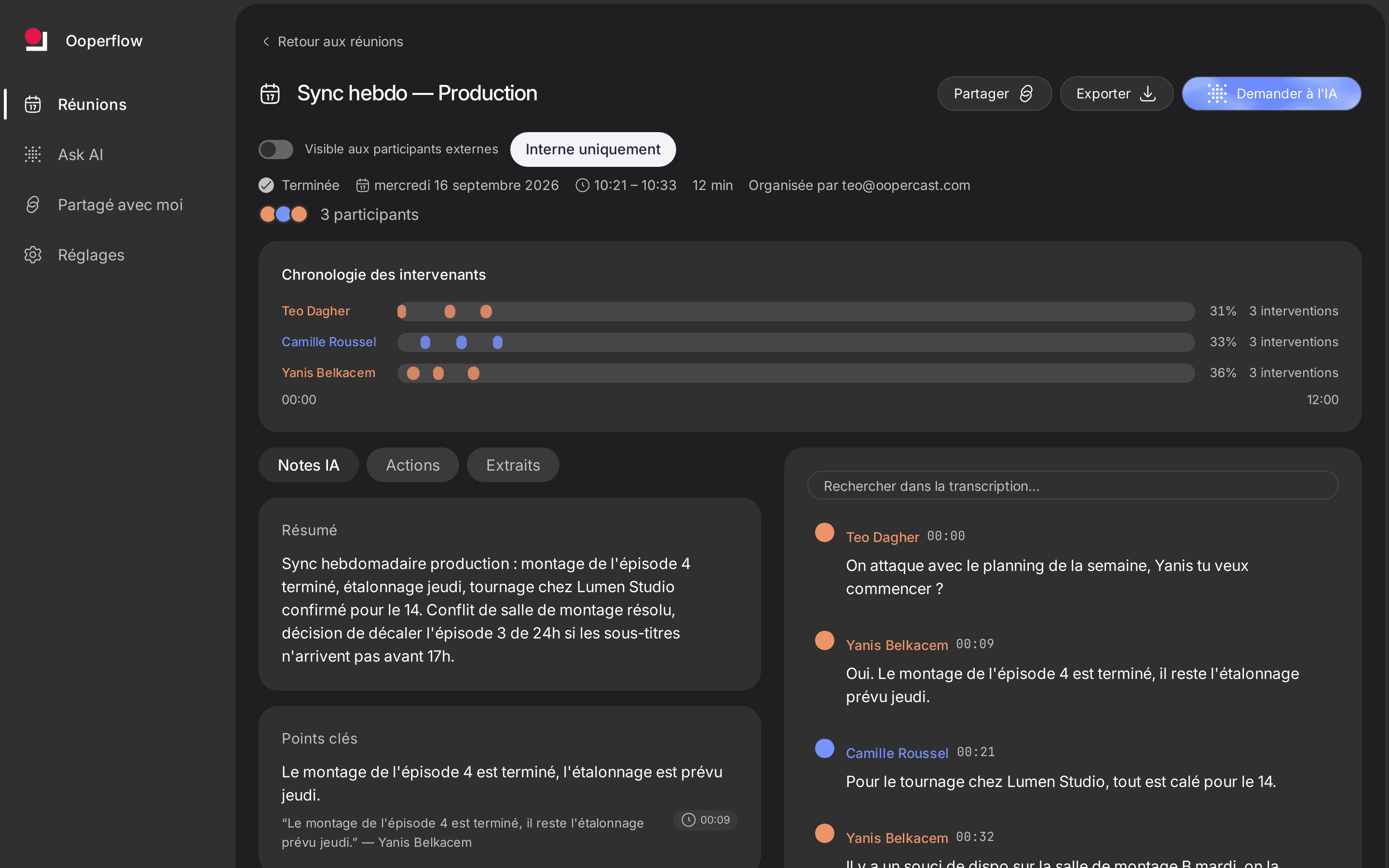
Task: Click the Interne uniquement badge
Action: pyautogui.click(x=593, y=149)
